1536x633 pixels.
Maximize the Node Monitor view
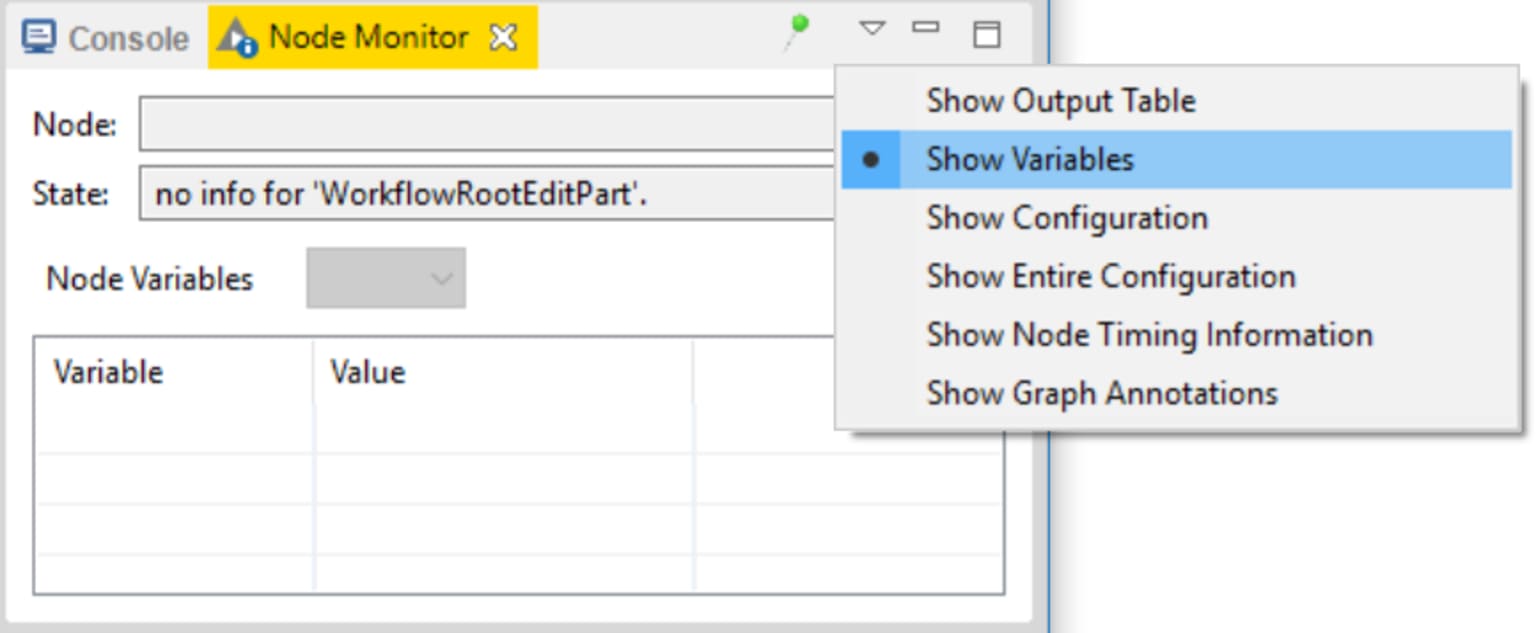(986, 34)
